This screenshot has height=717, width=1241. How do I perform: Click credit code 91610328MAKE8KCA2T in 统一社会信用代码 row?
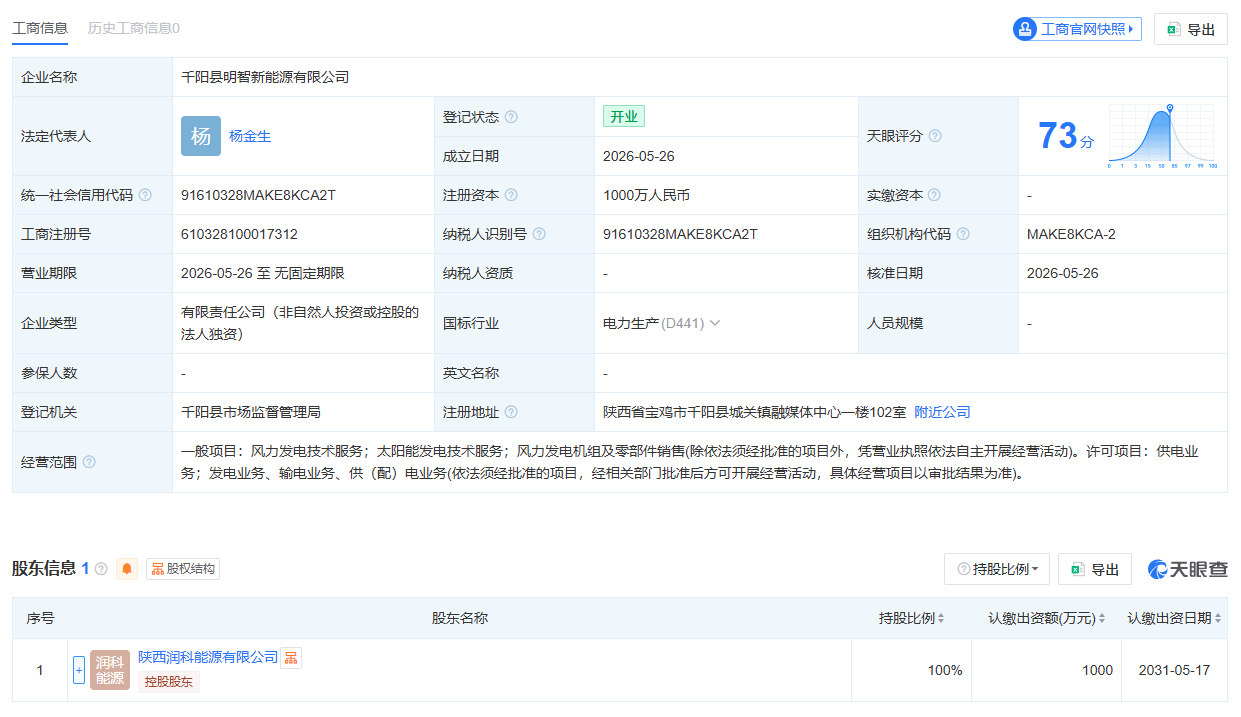[258, 195]
